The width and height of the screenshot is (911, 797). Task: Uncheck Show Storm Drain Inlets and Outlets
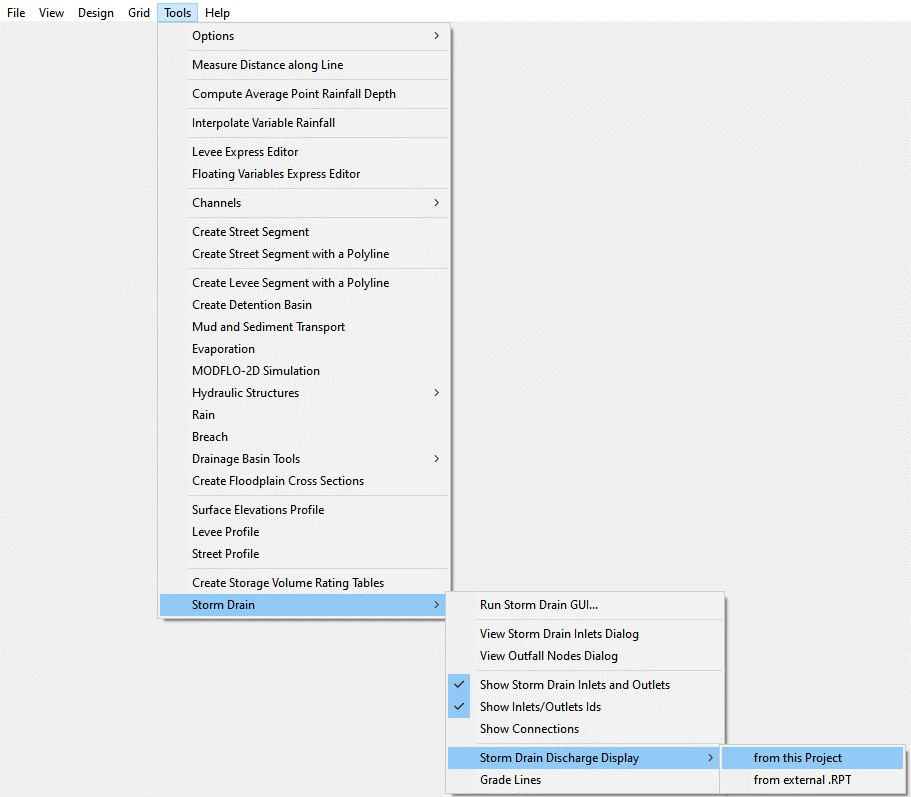click(574, 685)
